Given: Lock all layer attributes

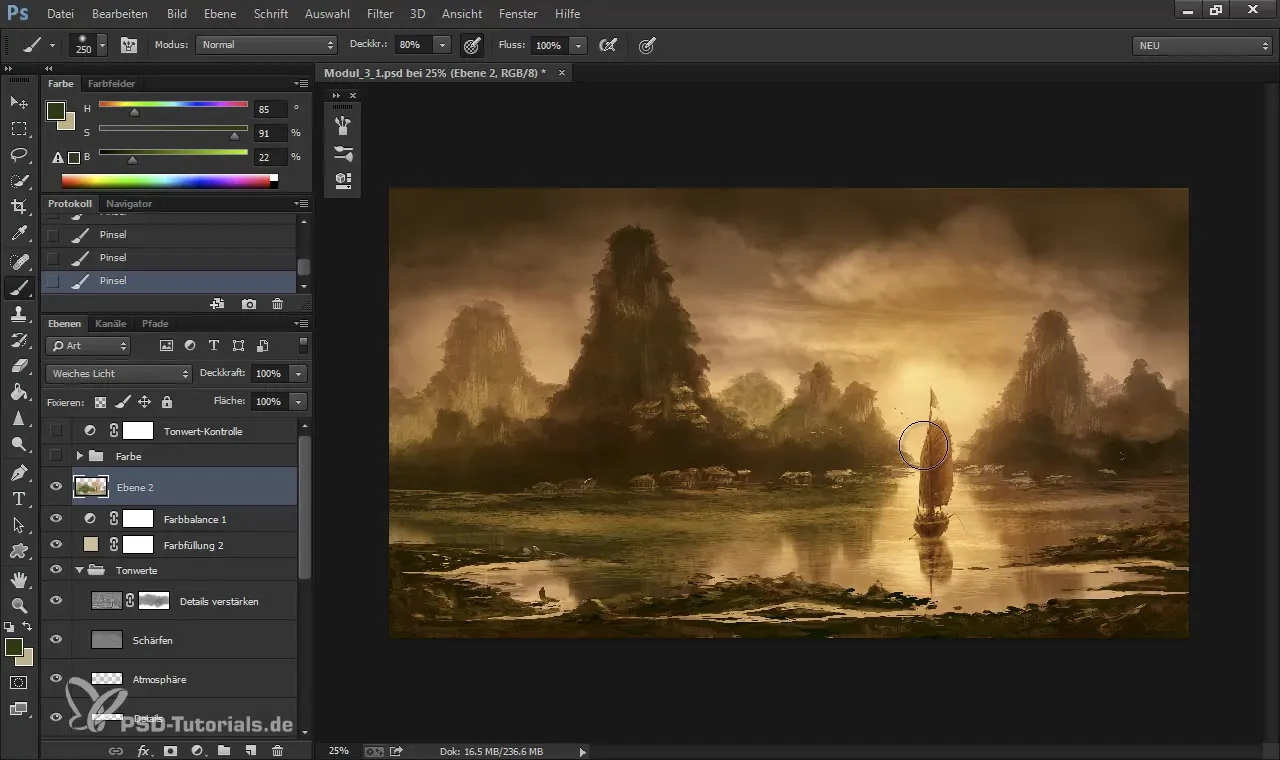Looking at the screenshot, I should coord(166,401).
